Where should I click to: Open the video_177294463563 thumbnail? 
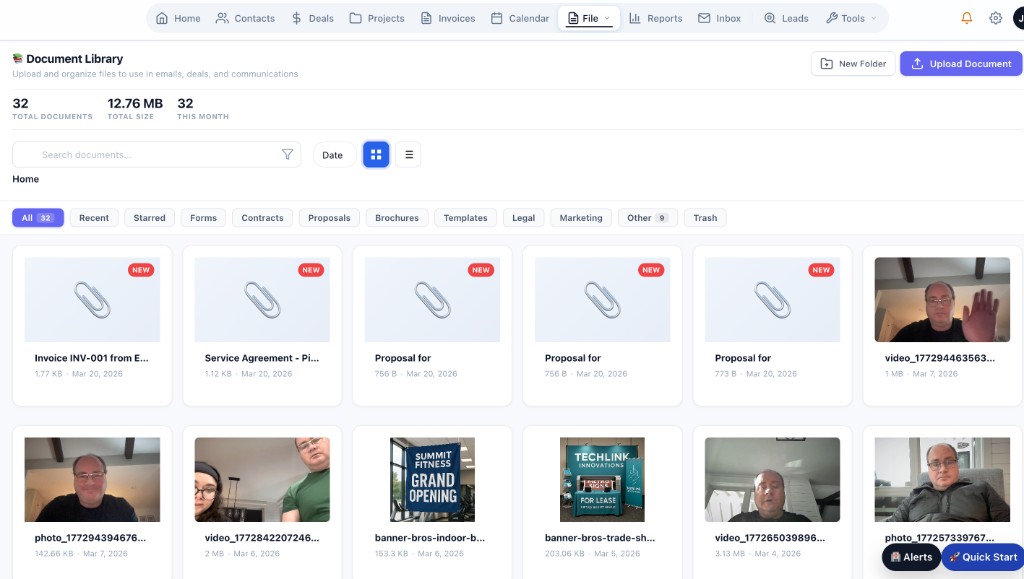coord(941,299)
